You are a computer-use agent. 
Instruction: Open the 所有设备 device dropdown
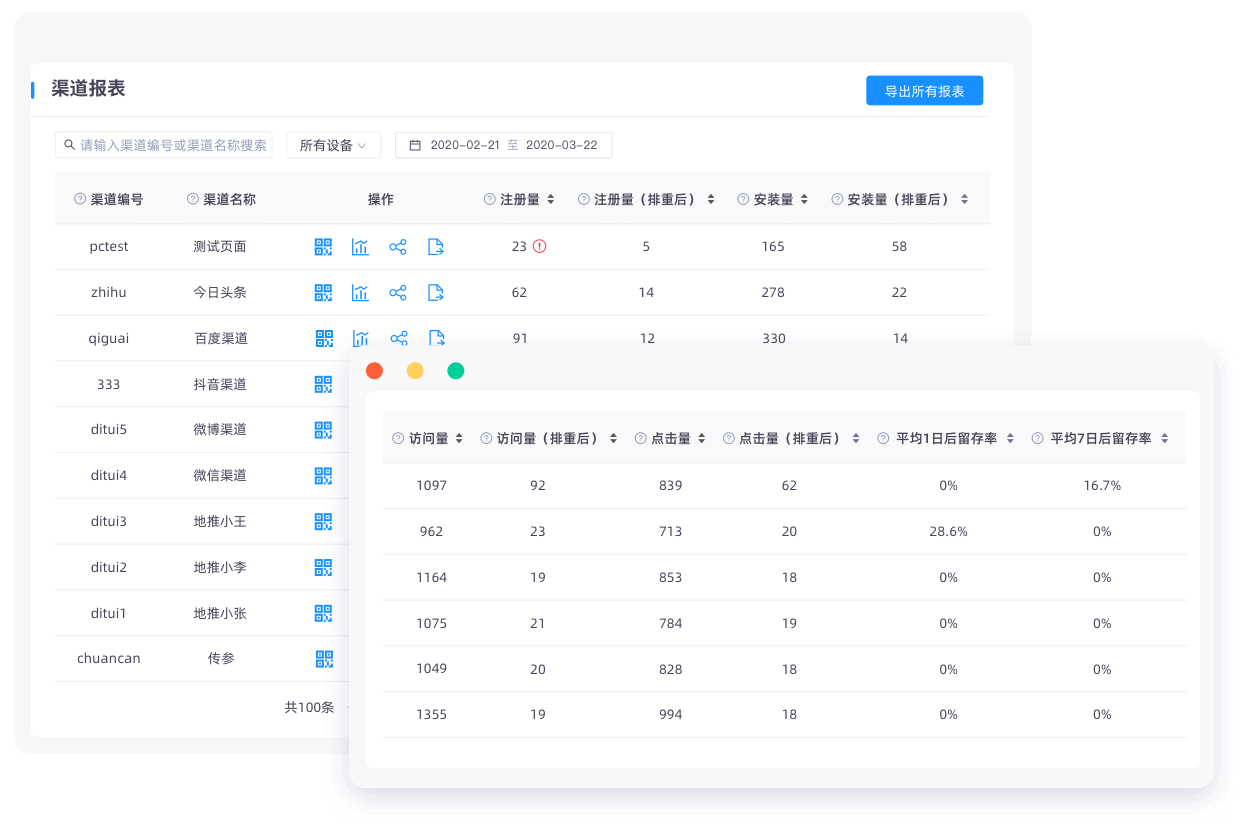[333, 145]
